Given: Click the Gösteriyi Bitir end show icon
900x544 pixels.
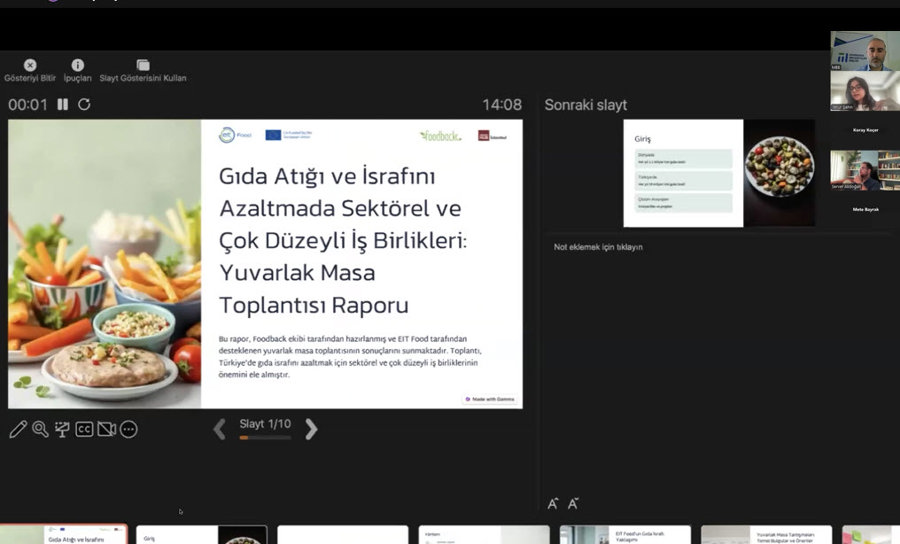Looking at the screenshot, I should [29, 65].
